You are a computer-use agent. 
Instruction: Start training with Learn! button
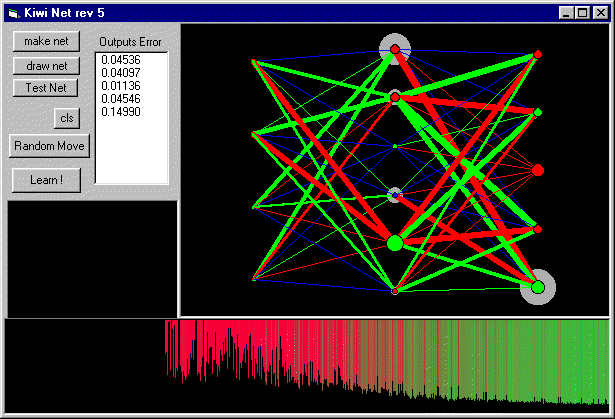46,180
